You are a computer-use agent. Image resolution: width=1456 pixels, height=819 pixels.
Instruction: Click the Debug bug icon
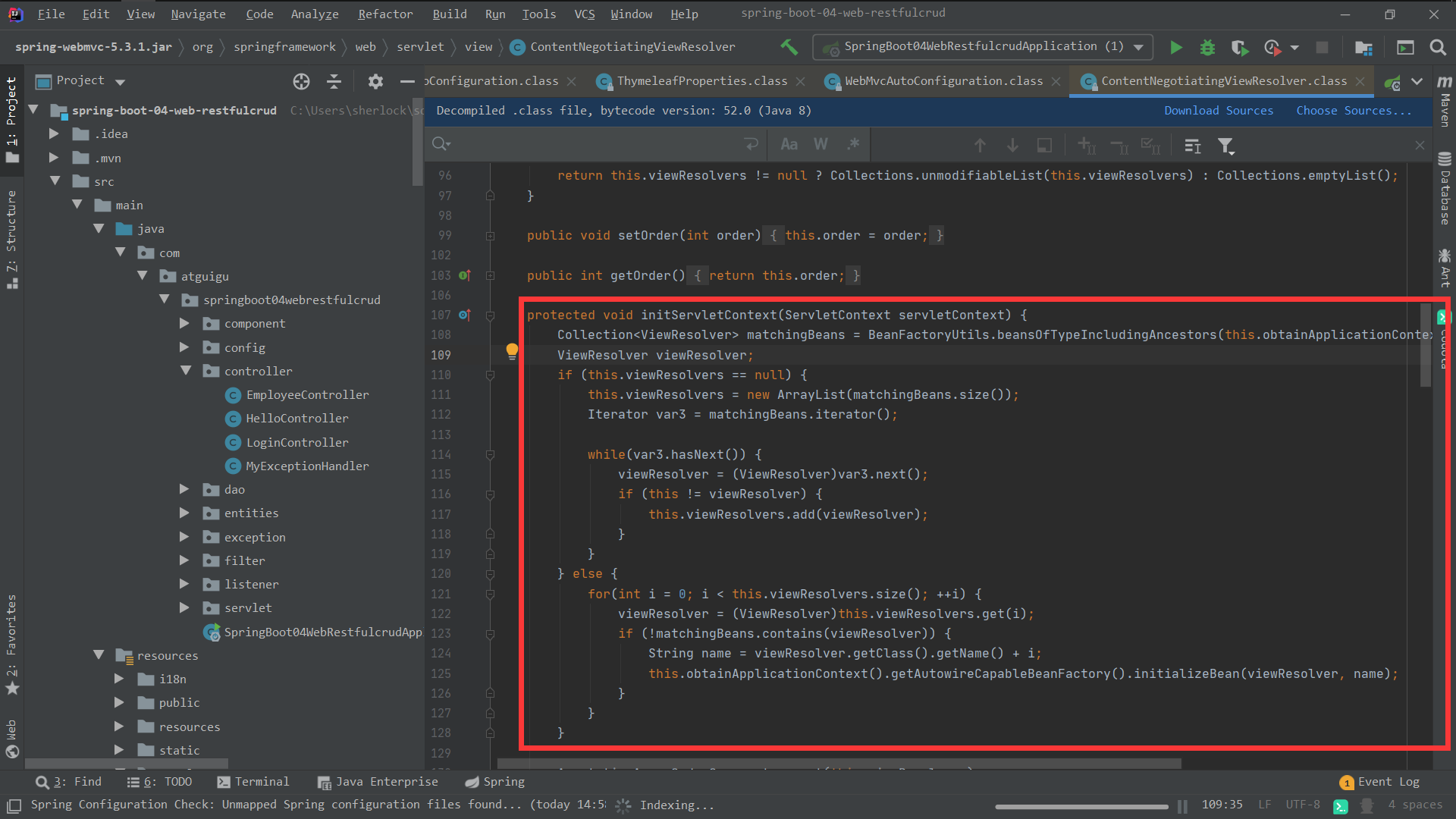(x=1207, y=47)
